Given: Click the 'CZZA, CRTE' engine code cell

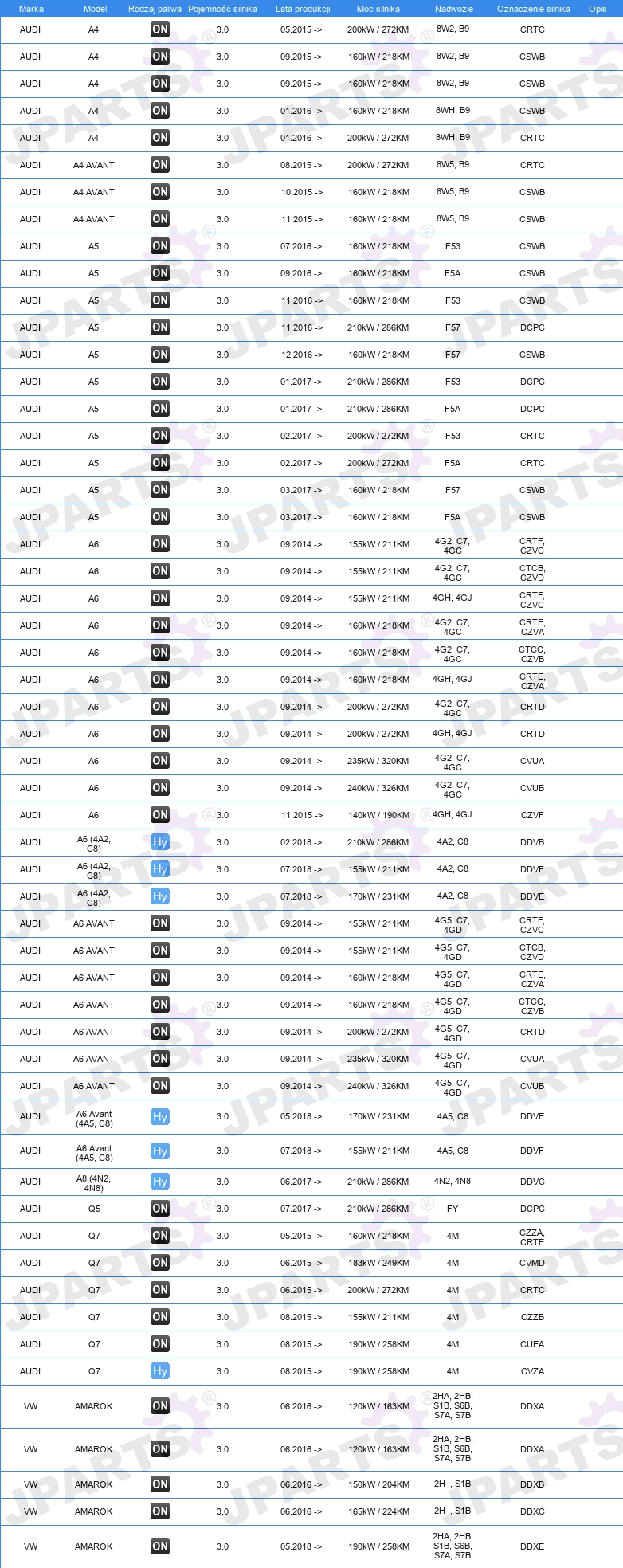Looking at the screenshot, I should point(532,1237).
